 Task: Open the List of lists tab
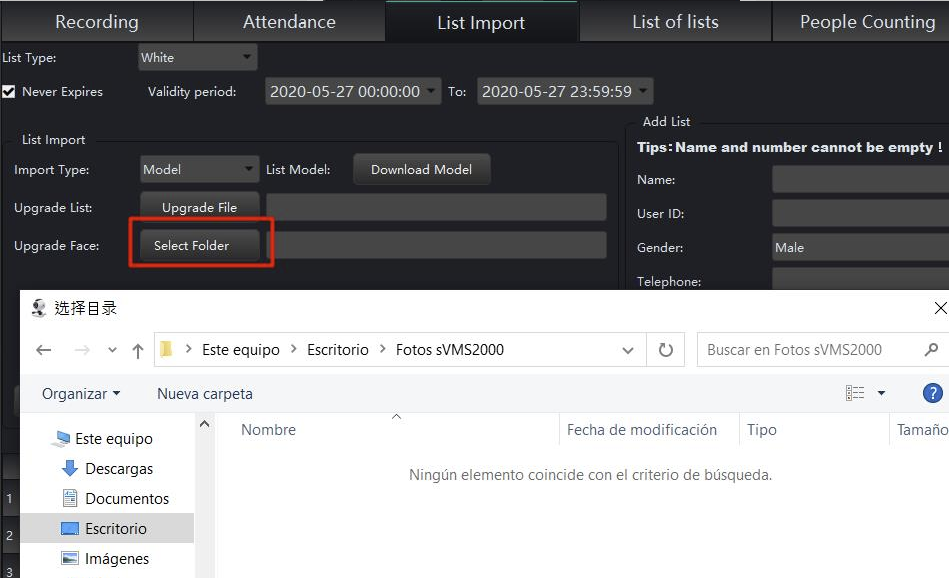coord(674,20)
